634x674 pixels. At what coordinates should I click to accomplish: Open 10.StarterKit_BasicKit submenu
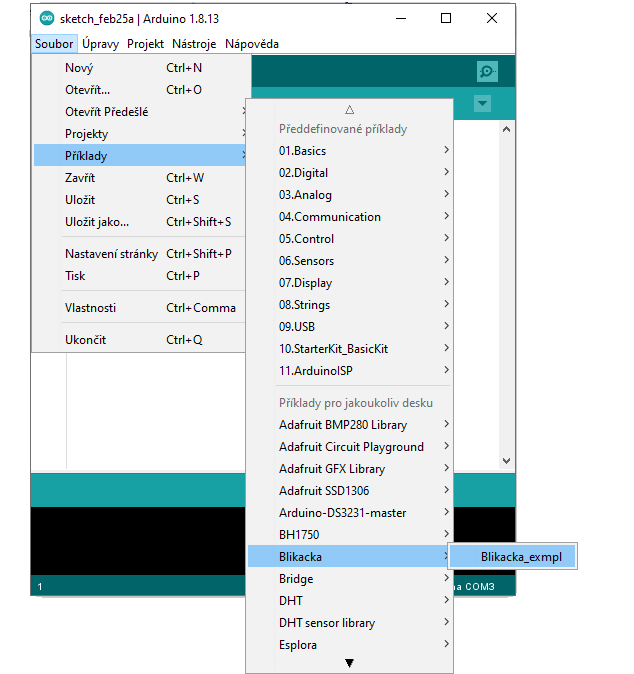(x=350, y=349)
